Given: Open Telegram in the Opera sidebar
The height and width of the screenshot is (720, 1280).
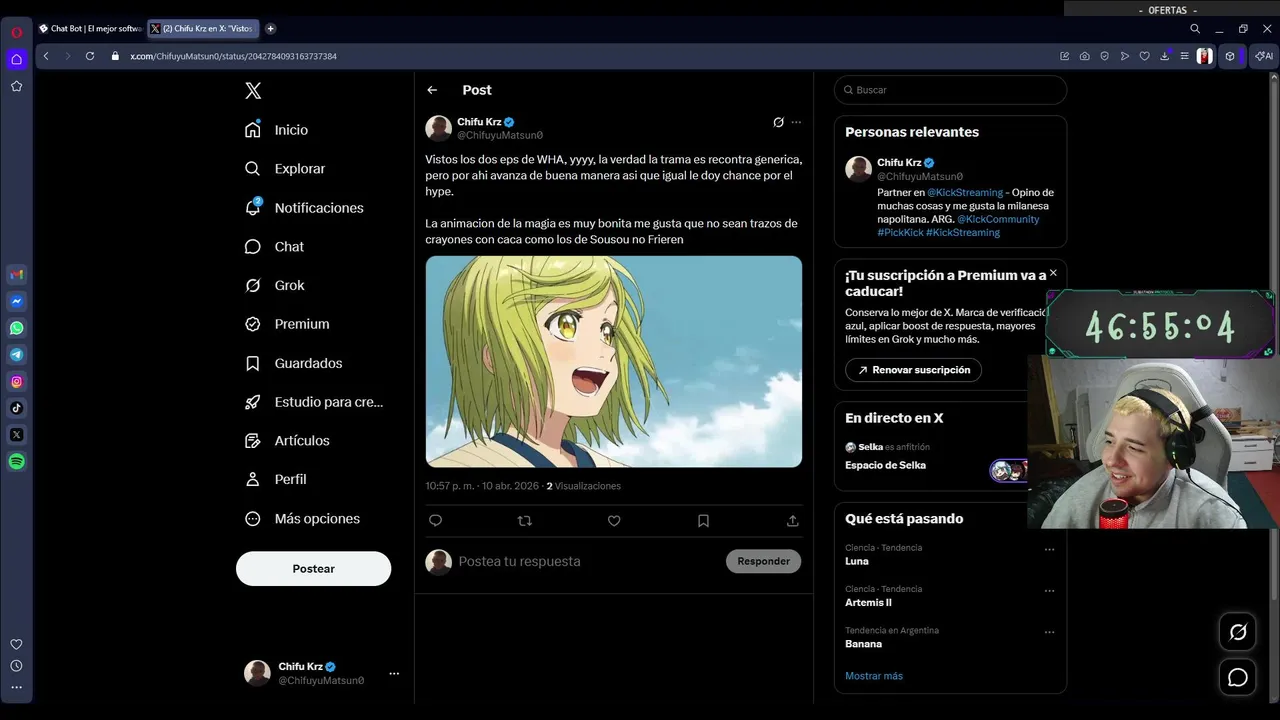Looking at the screenshot, I should click(17, 355).
